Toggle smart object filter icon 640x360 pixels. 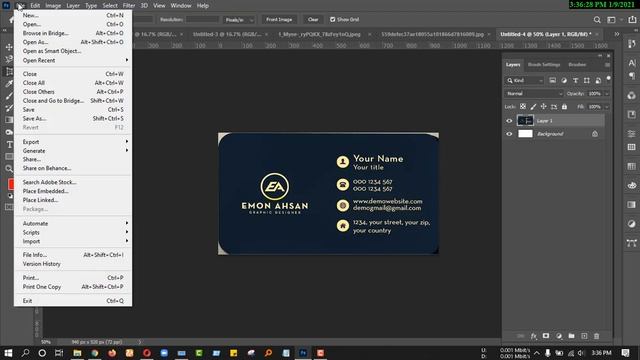pyautogui.click(x=598, y=80)
